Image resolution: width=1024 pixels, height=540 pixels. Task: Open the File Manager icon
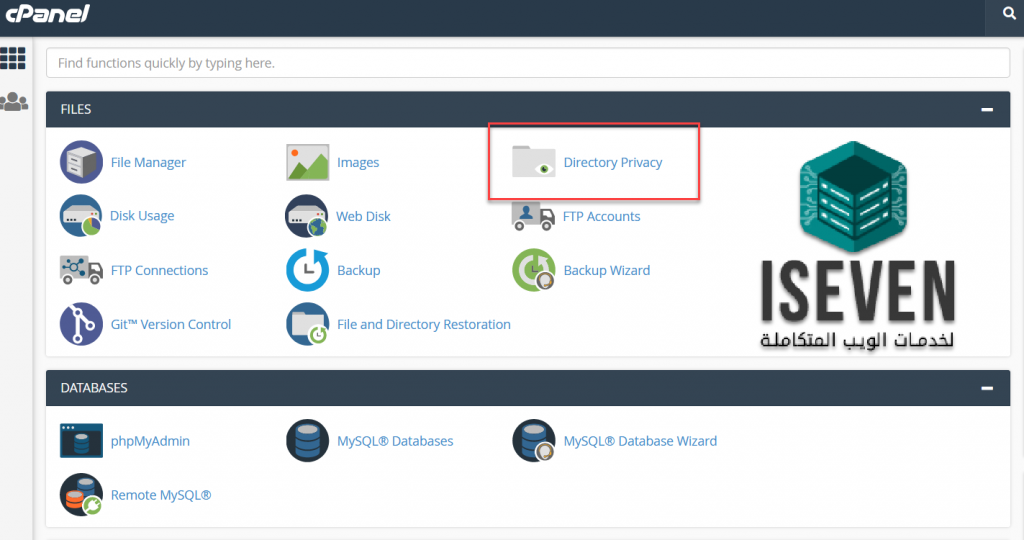pos(81,162)
